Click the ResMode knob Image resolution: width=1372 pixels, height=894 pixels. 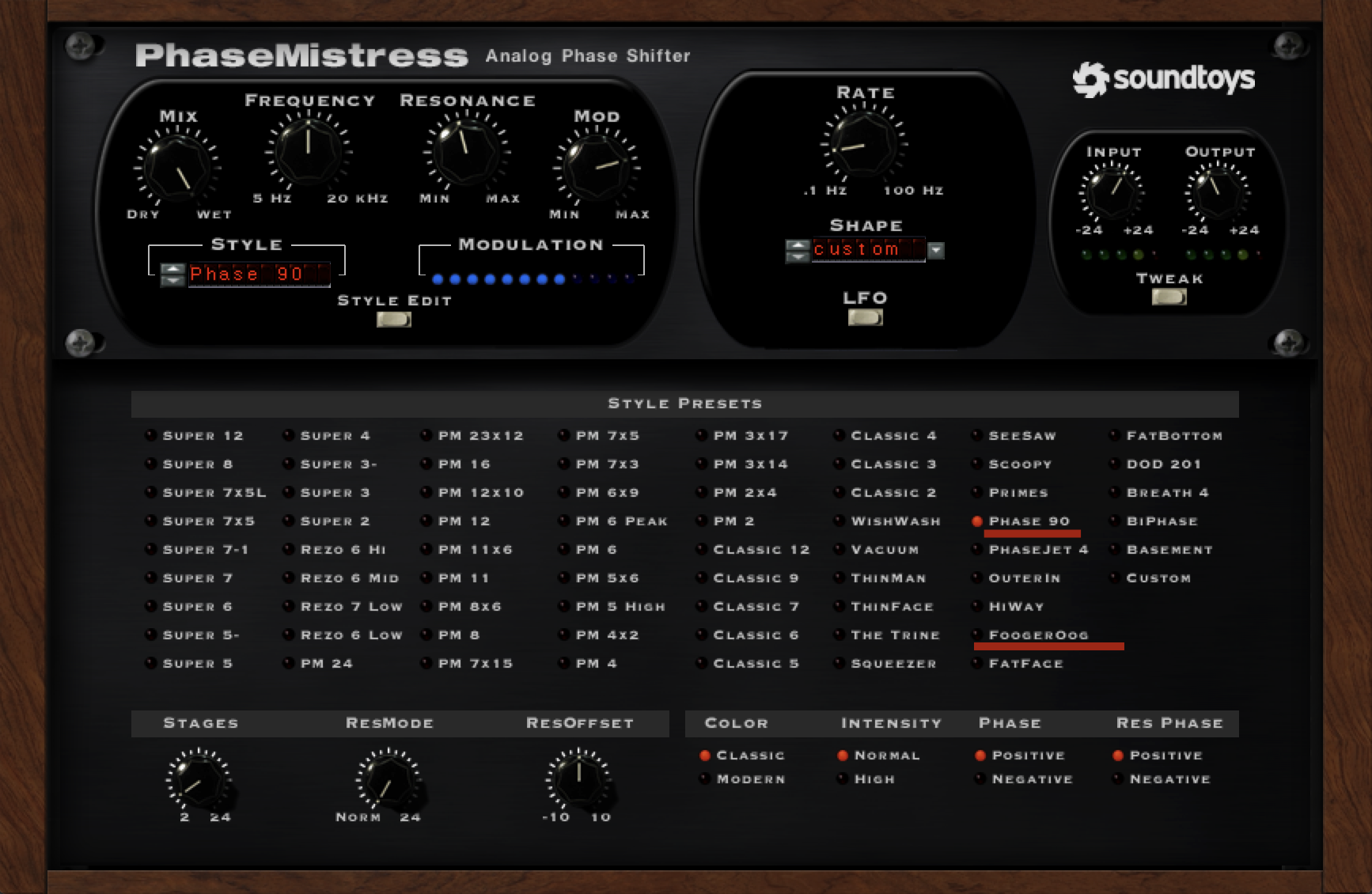coord(388,780)
